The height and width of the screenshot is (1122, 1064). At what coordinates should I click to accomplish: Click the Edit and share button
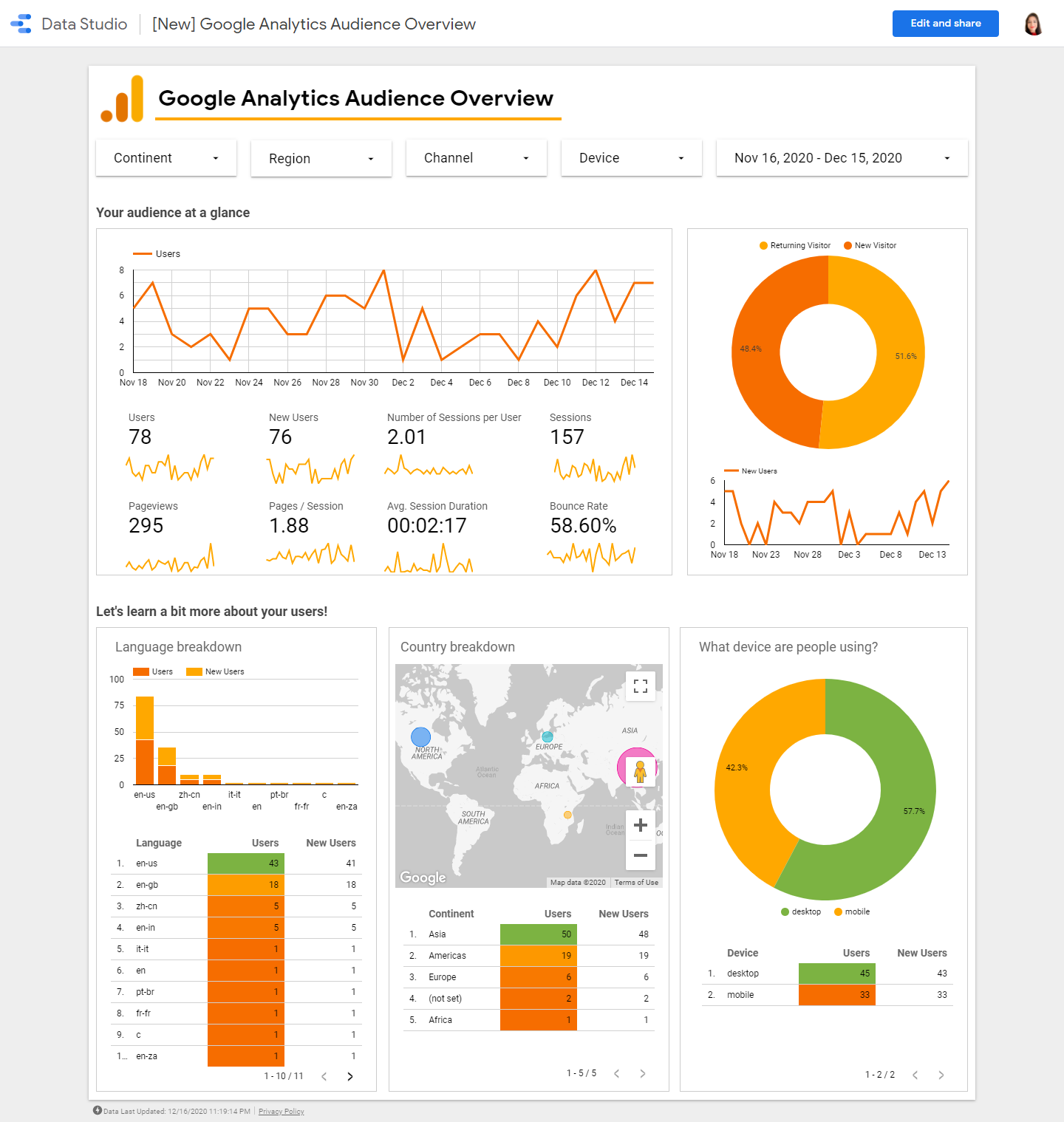click(945, 23)
